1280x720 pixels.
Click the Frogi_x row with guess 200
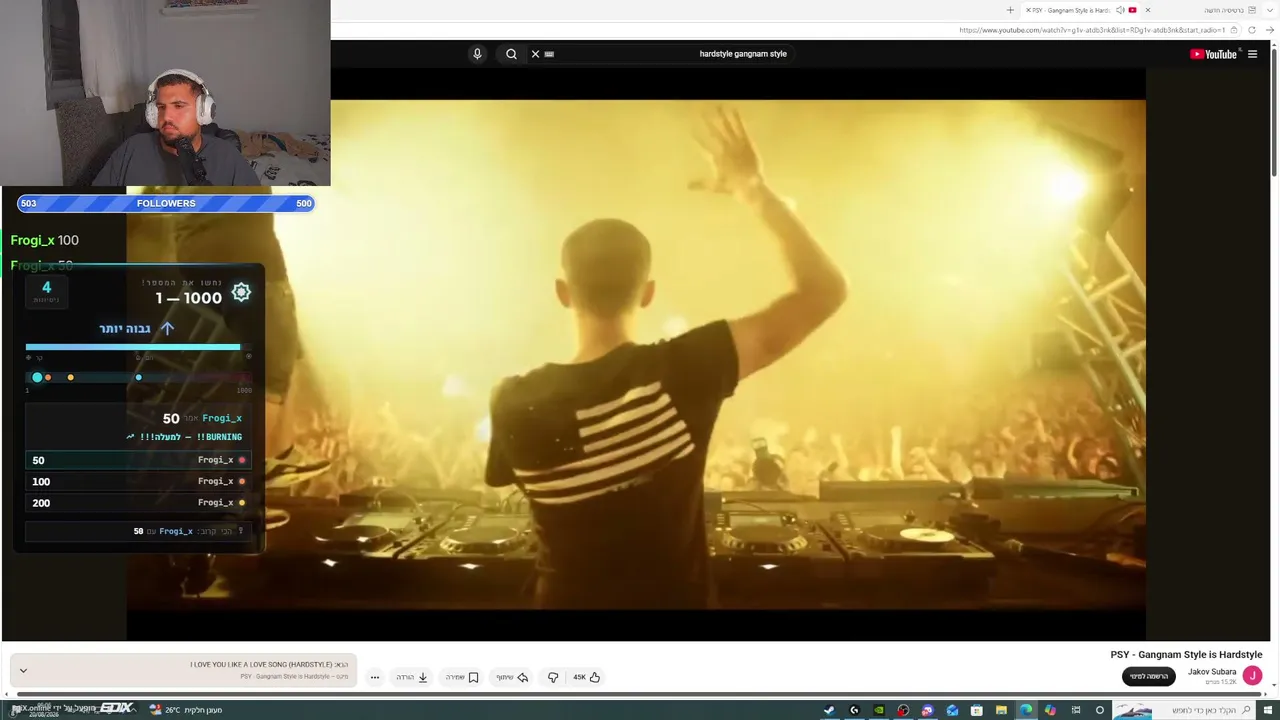[138, 502]
